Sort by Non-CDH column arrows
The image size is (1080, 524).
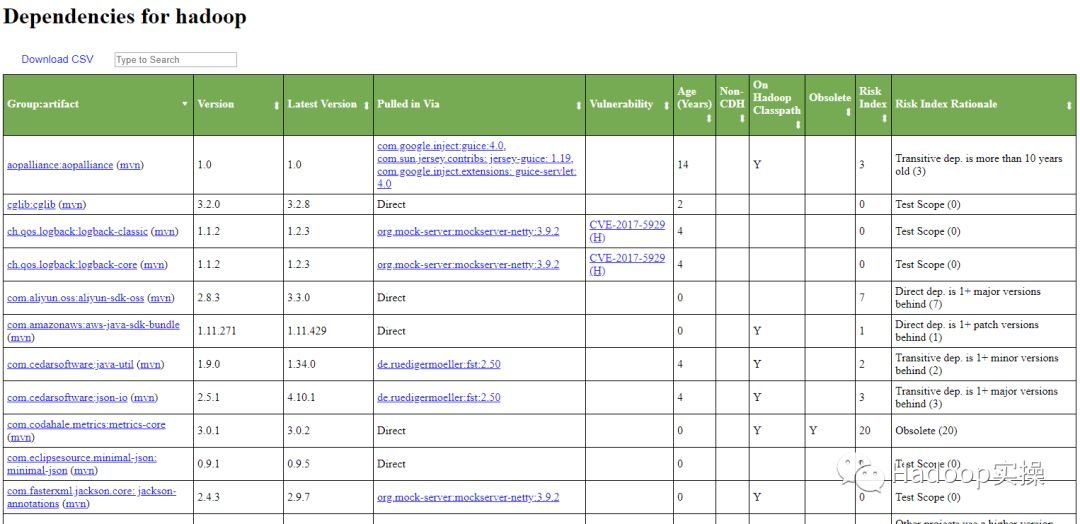[x=742, y=118]
